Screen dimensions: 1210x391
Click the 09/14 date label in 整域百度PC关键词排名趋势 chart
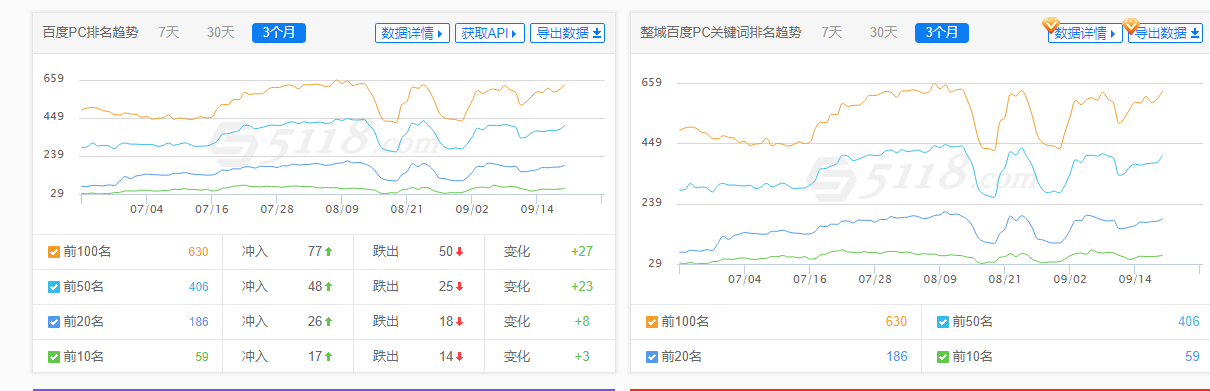pyautogui.click(x=1135, y=279)
